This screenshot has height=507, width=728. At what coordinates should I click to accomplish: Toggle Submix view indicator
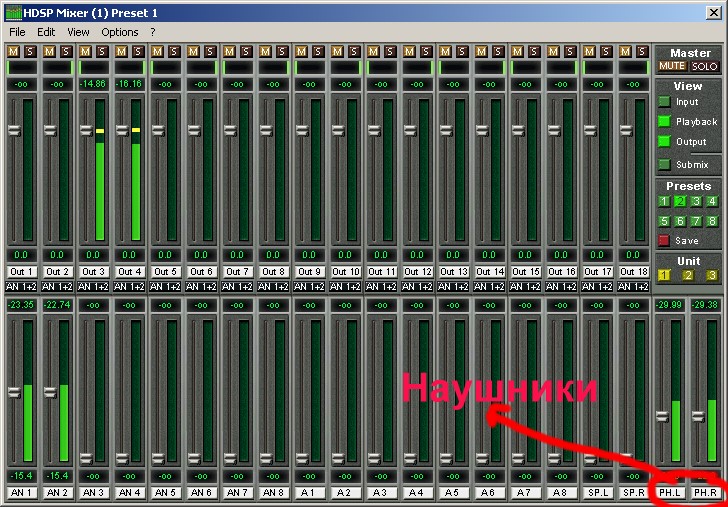[x=664, y=164]
